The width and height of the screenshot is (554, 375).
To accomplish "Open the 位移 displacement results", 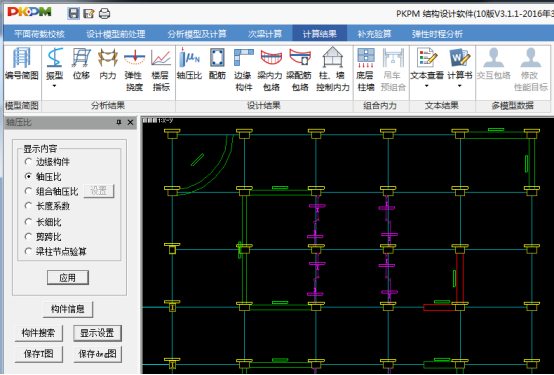I will 81,64.
